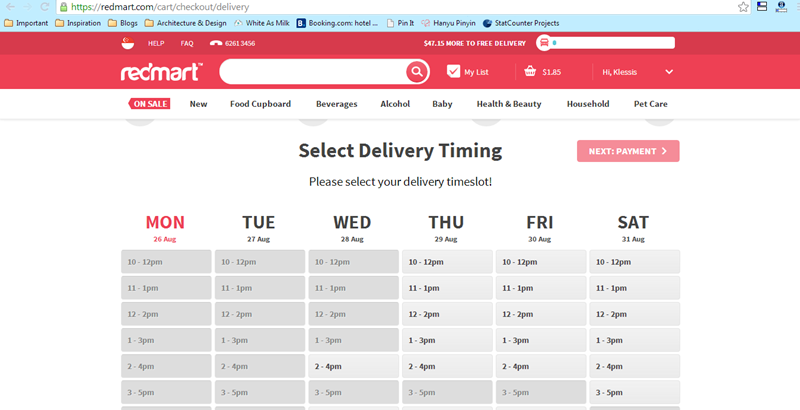Click the MON 26 Aug column header
The image size is (800, 410).
165,228
